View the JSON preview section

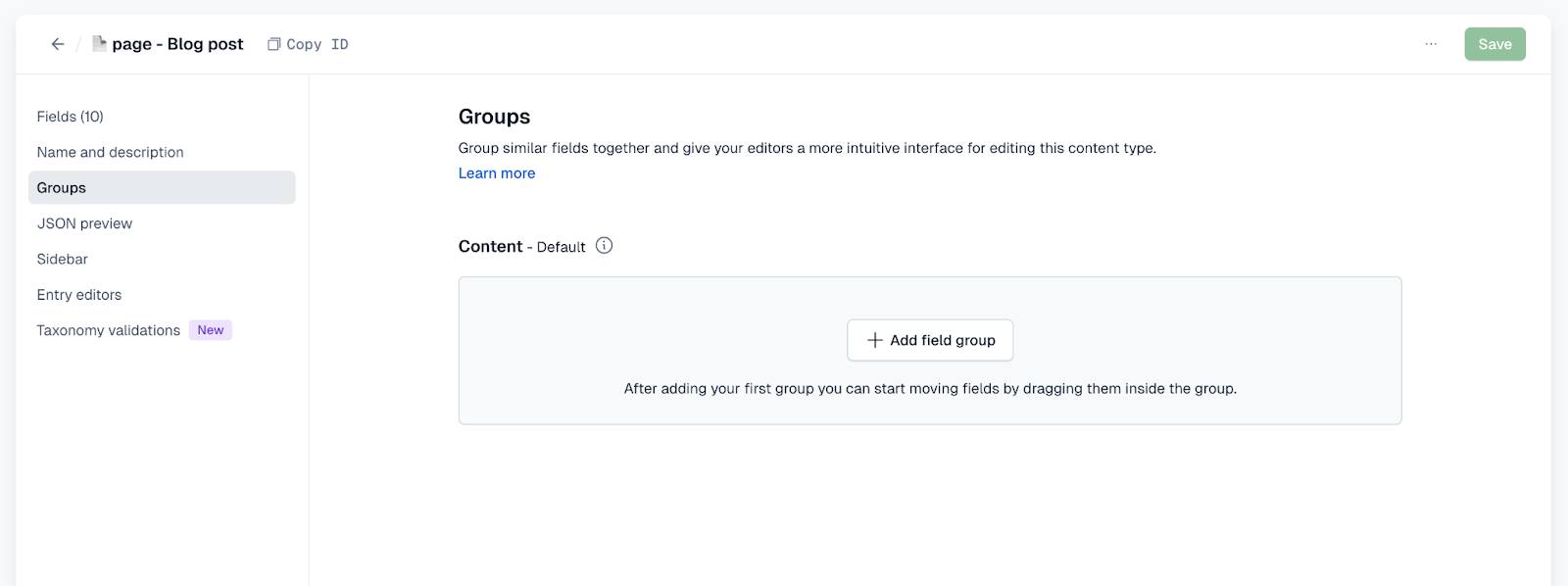pos(85,223)
